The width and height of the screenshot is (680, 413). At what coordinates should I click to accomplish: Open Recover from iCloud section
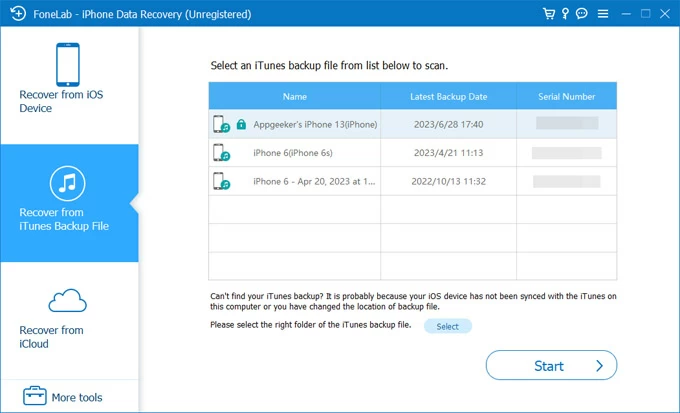69,320
